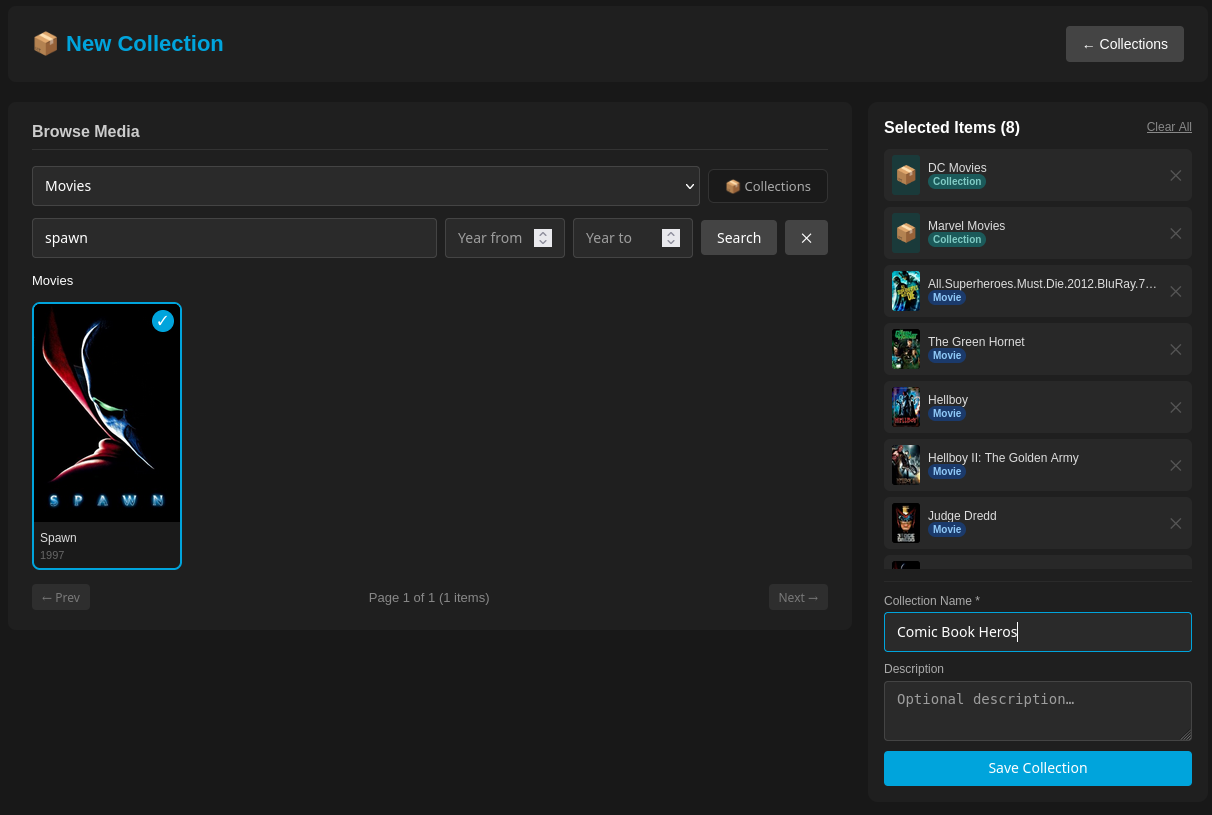The image size is (1212, 815).
Task: Deselect Spawn using its checkmark badge
Action: click(163, 321)
